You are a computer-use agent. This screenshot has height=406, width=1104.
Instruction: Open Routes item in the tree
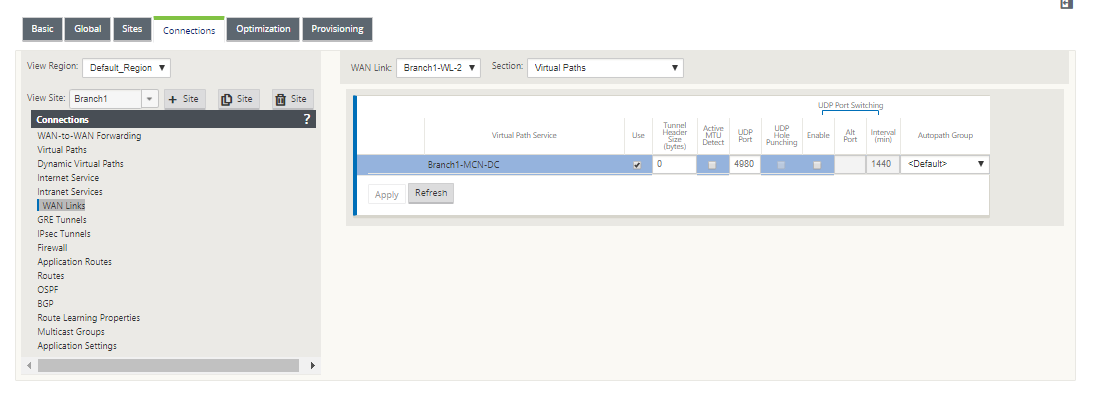click(x=51, y=276)
